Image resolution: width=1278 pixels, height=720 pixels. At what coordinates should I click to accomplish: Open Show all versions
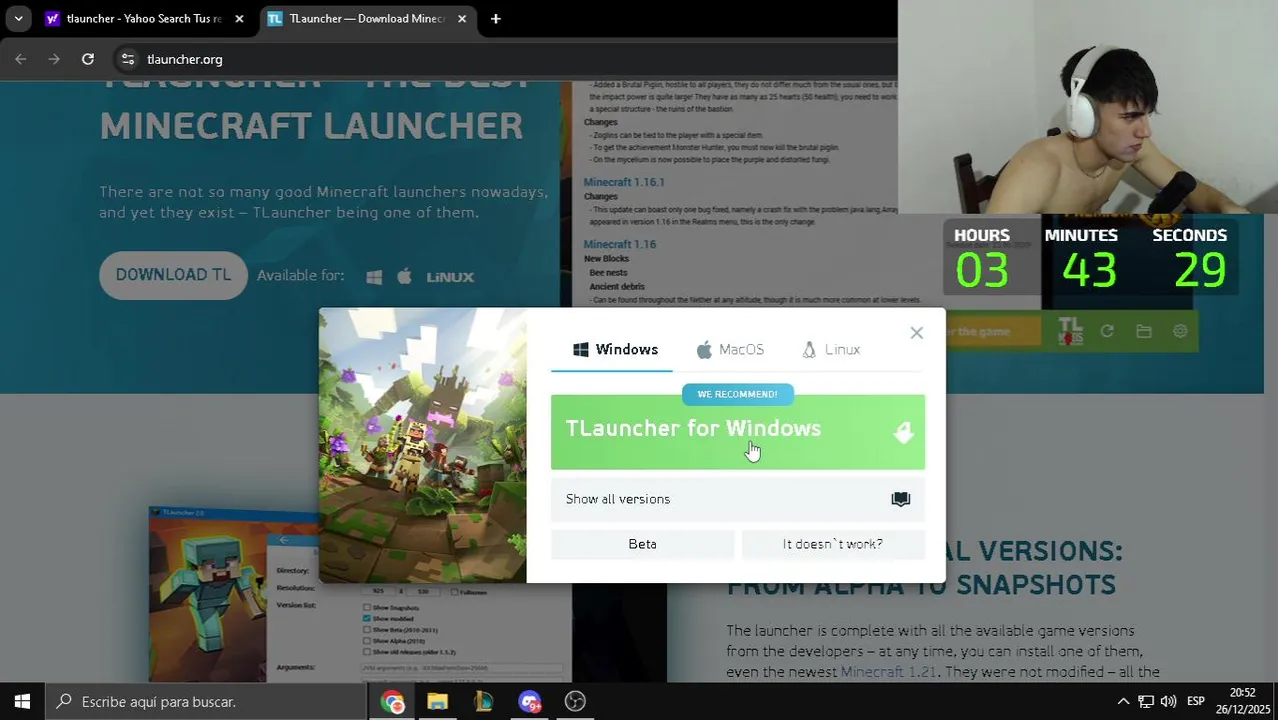[737, 499]
